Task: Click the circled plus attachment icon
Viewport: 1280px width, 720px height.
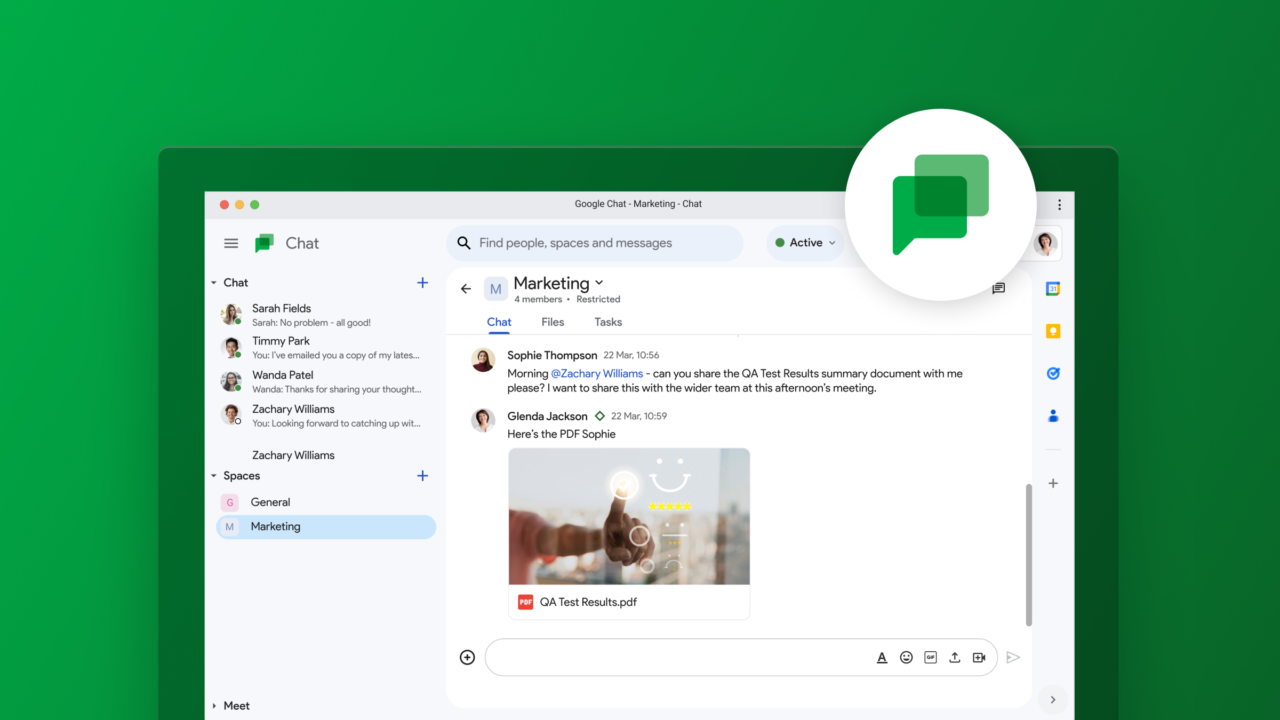Action: [467, 657]
